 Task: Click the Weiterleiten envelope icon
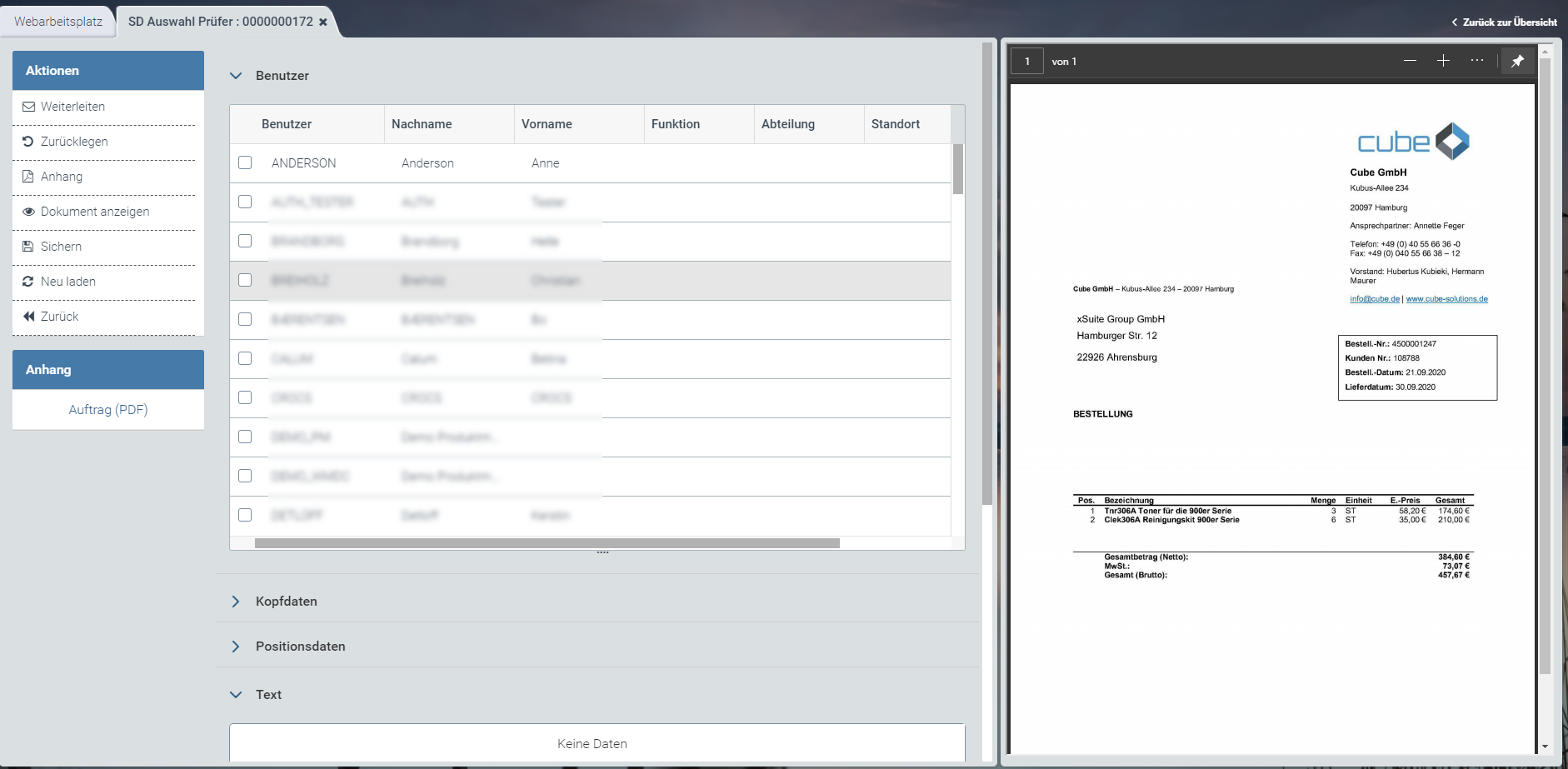pos(28,107)
